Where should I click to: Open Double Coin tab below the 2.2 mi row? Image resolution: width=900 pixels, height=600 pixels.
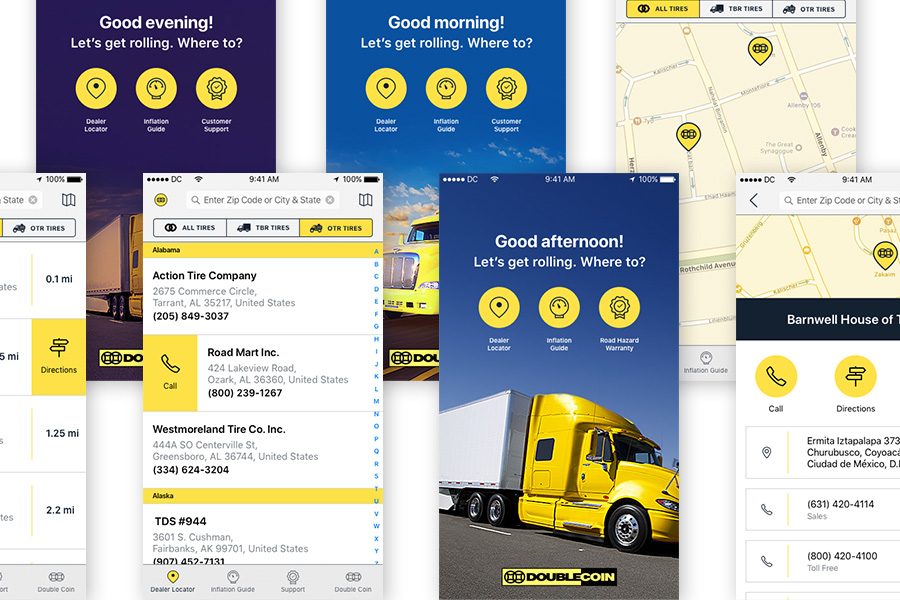pyautogui.click(x=56, y=582)
